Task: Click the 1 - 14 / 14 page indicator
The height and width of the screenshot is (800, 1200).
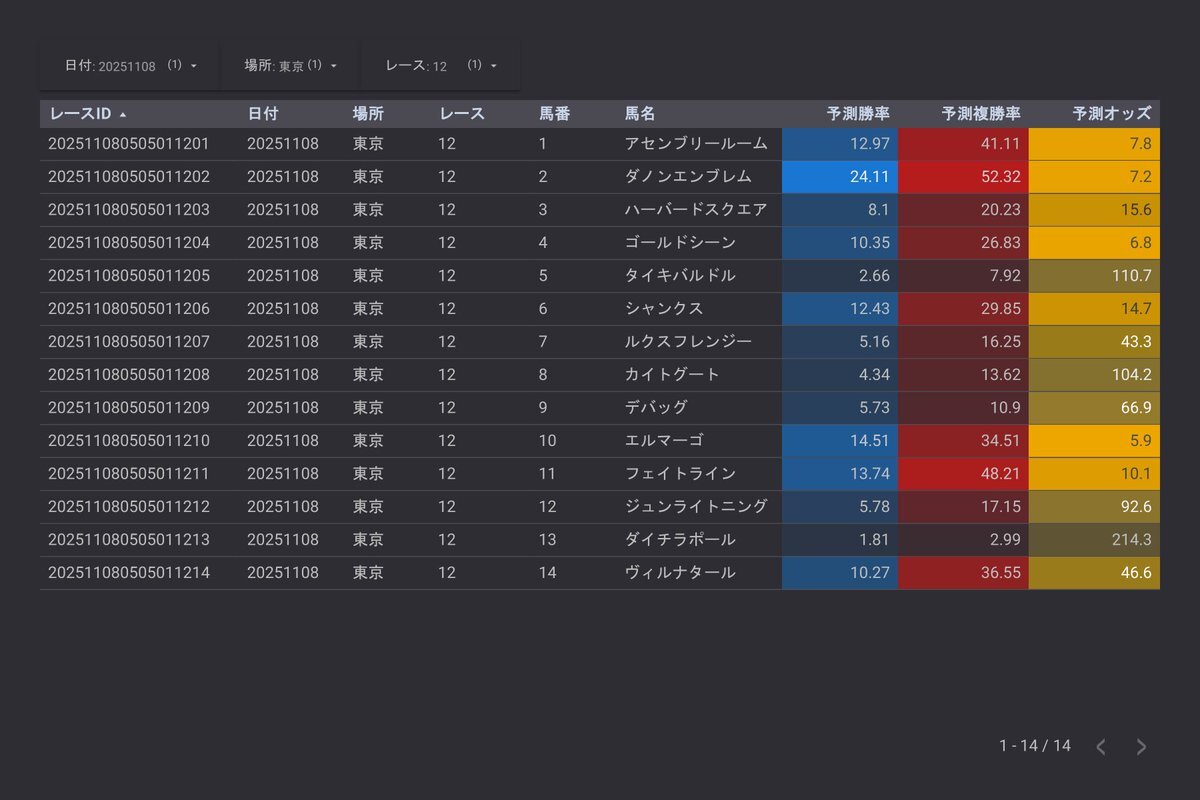Action: (x=1035, y=746)
